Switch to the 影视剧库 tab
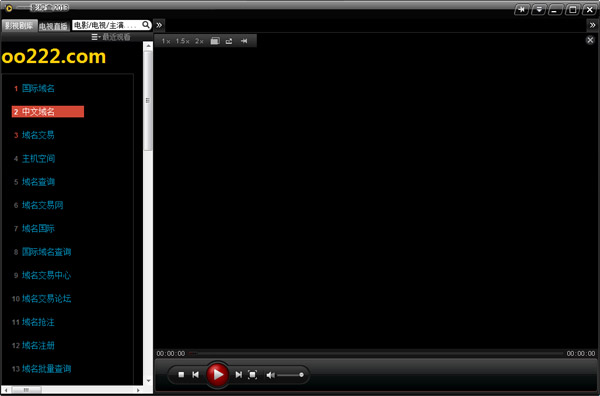The height and width of the screenshot is (396, 600). pos(19,26)
